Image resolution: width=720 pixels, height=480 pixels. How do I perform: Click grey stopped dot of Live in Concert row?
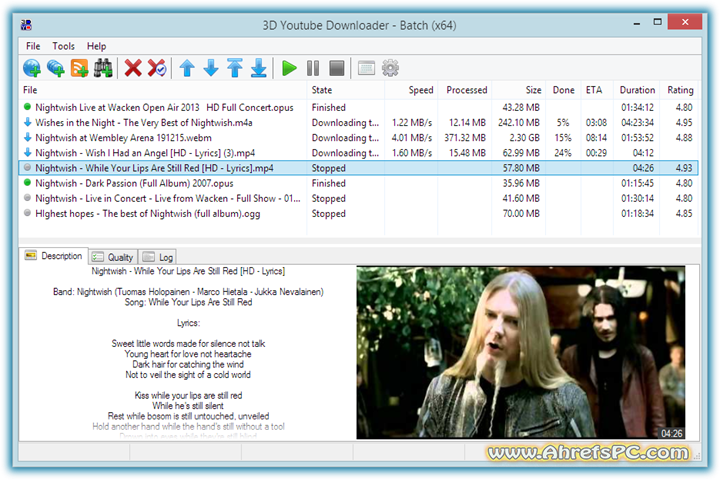tap(28, 198)
